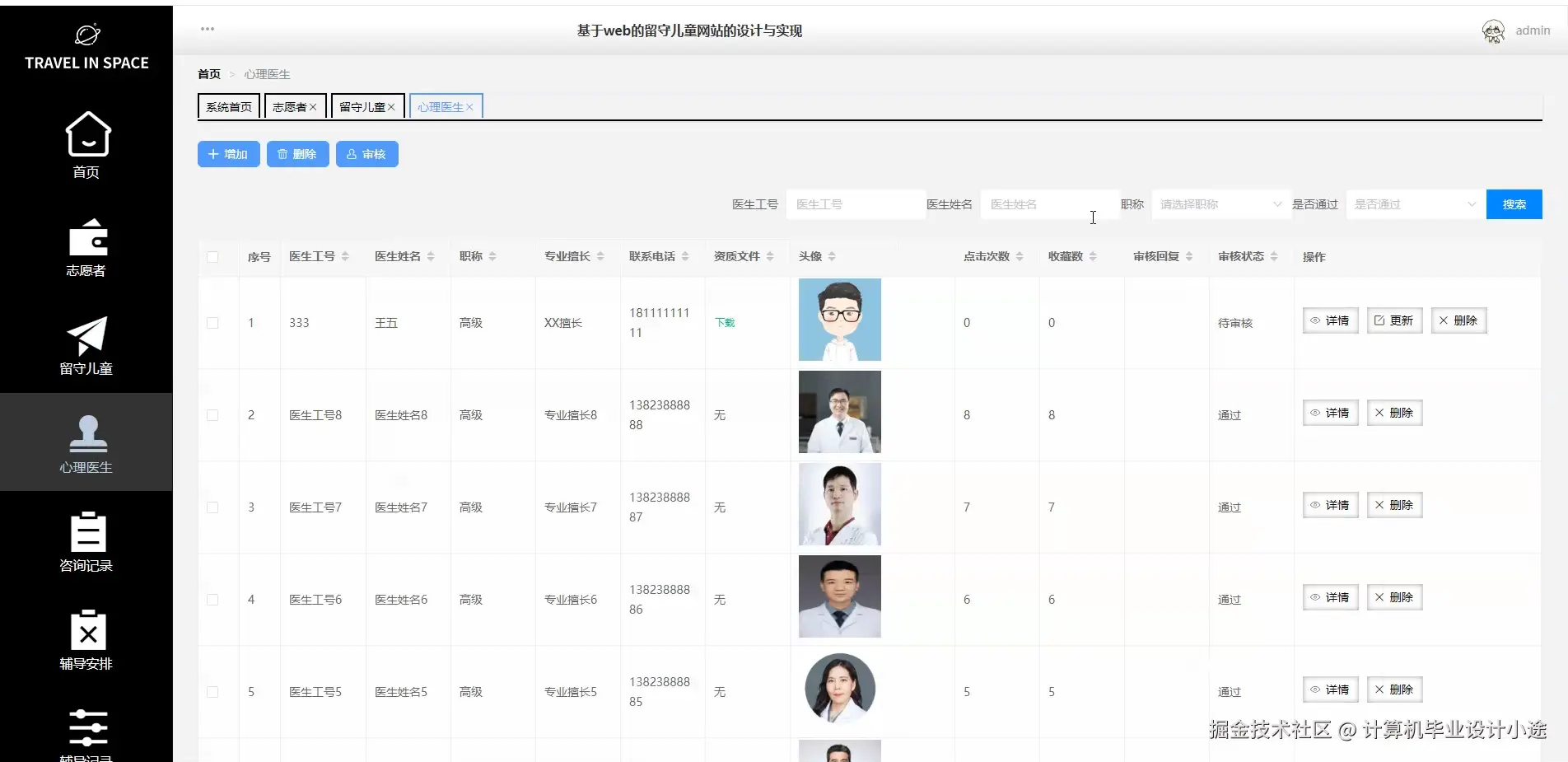Click the 审核 review button

tap(367, 154)
